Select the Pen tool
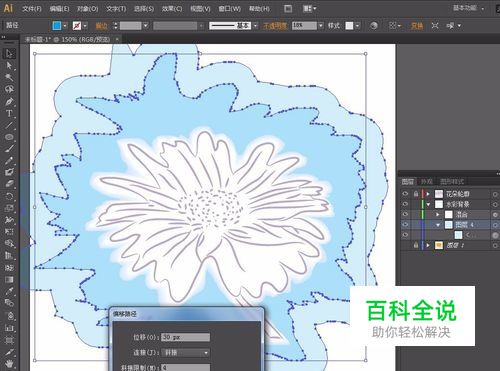Image resolution: width=500 pixels, height=371 pixels. click(9, 101)
